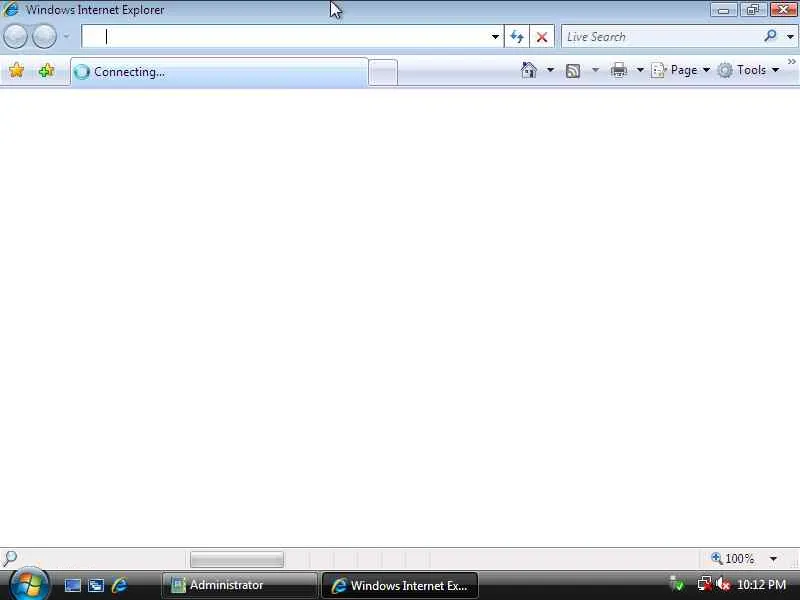Image resolution: width=800 pixels, height=600 pixels.
Task: Restore down the Internet Explorer window
Action: coord(753,10)
